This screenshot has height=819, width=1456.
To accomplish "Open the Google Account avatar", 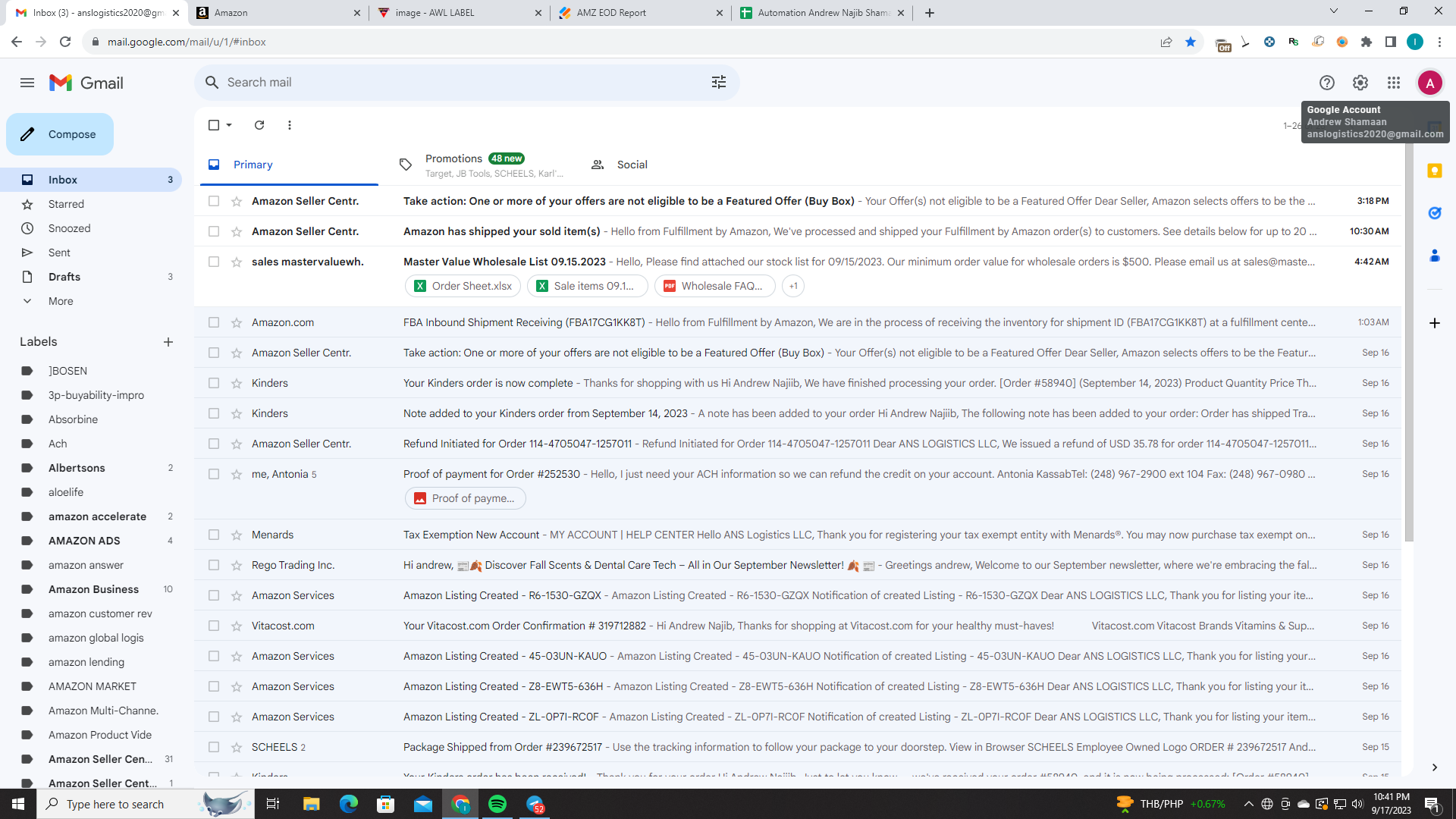I will coord(1430,83).
